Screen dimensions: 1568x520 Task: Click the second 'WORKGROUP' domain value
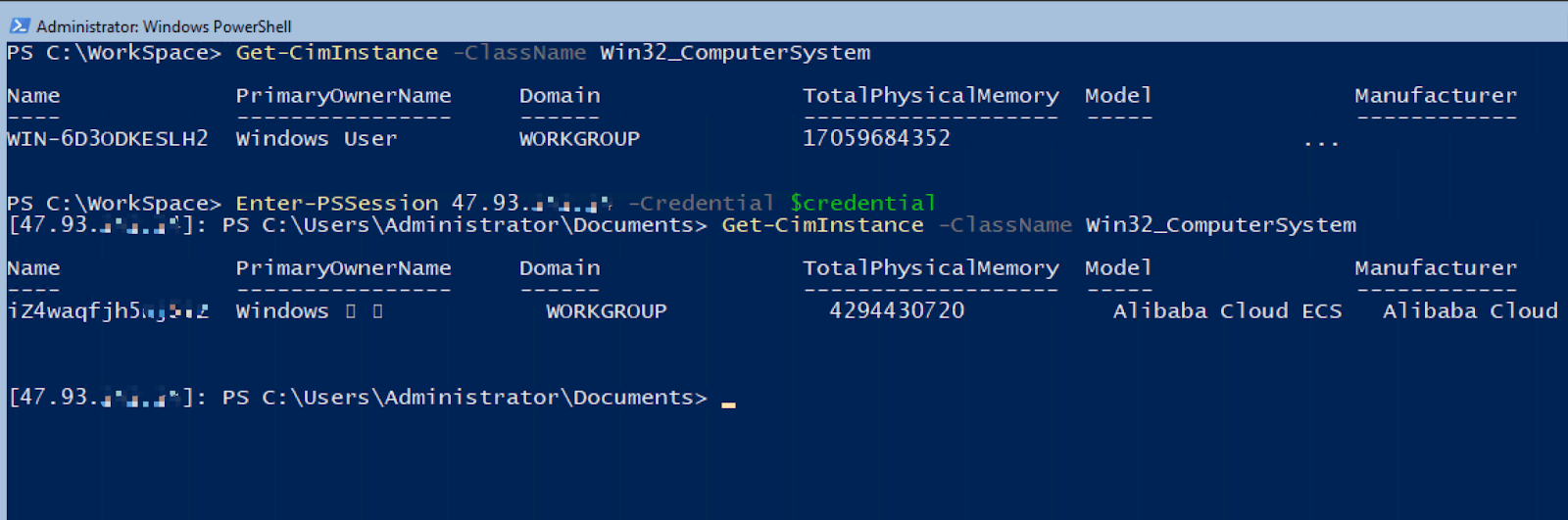pos(607,310)
